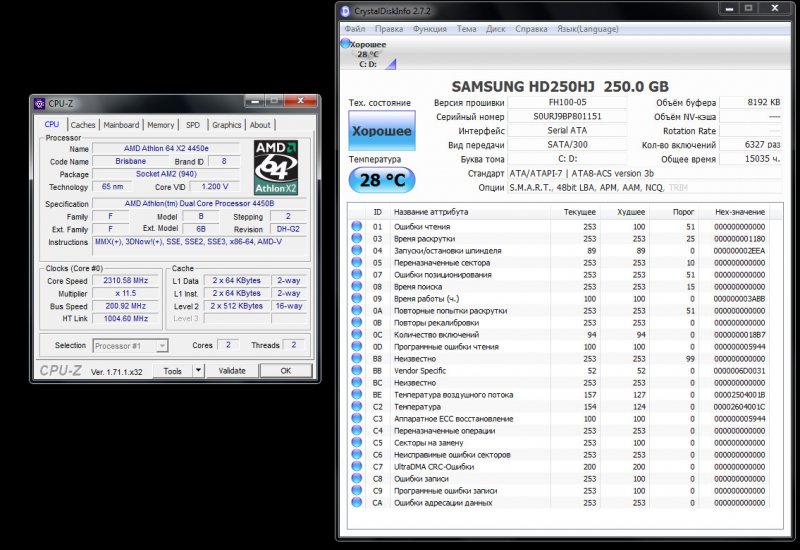The image size is (800, 550).
Task: Click the CrystalDiskInfo title bar icon
Action: pyautogui.click(x=345, y=11)
